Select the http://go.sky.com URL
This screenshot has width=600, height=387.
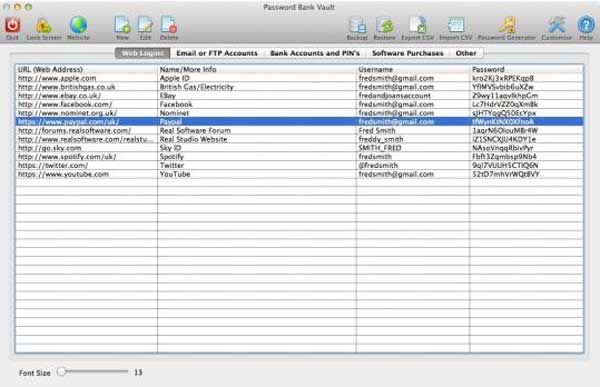click(x=50, y=148)
